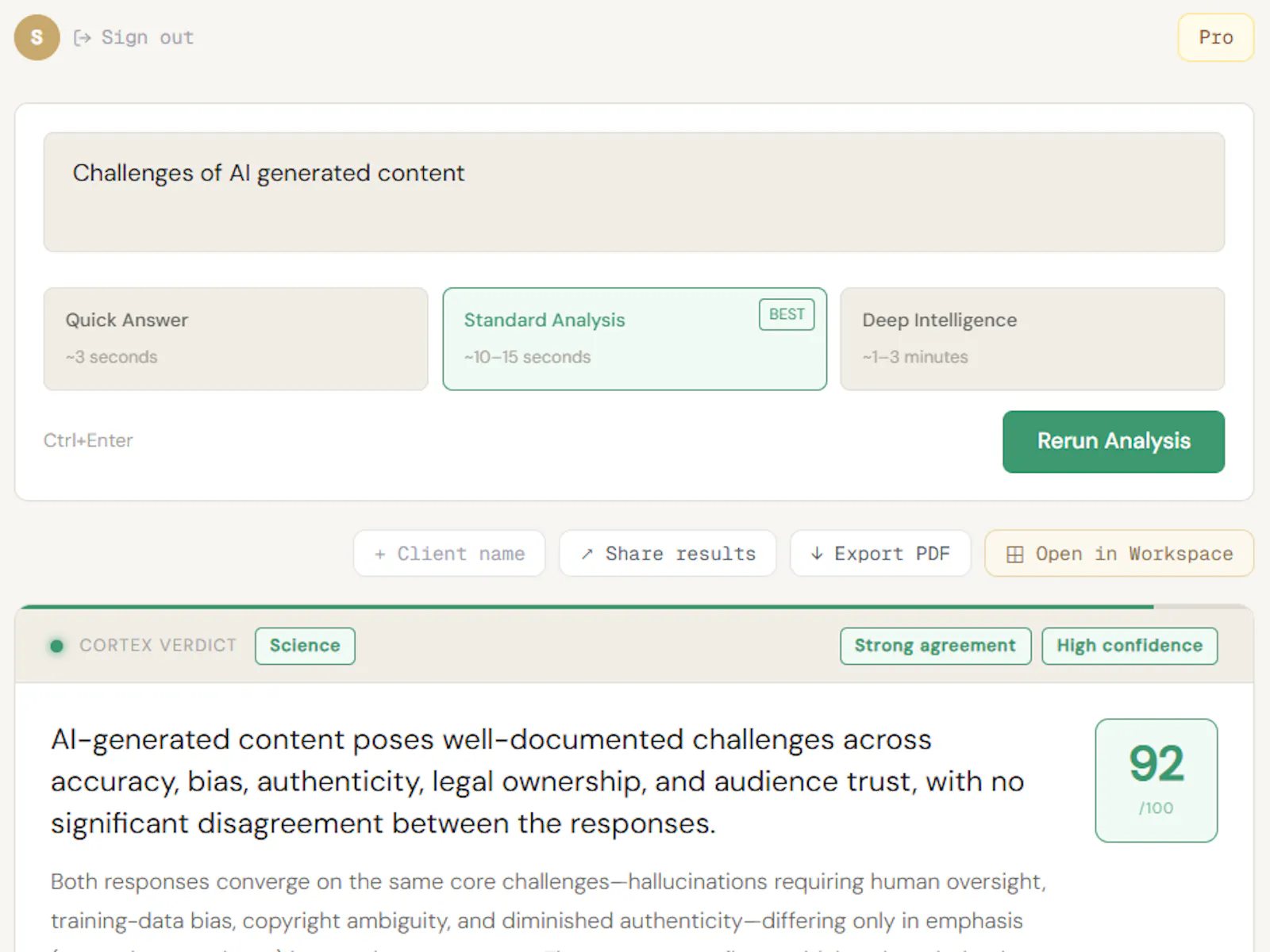Screen dimensions: 1270x952
Task: Click the verdict progress bar
Action: click(634, 607)
